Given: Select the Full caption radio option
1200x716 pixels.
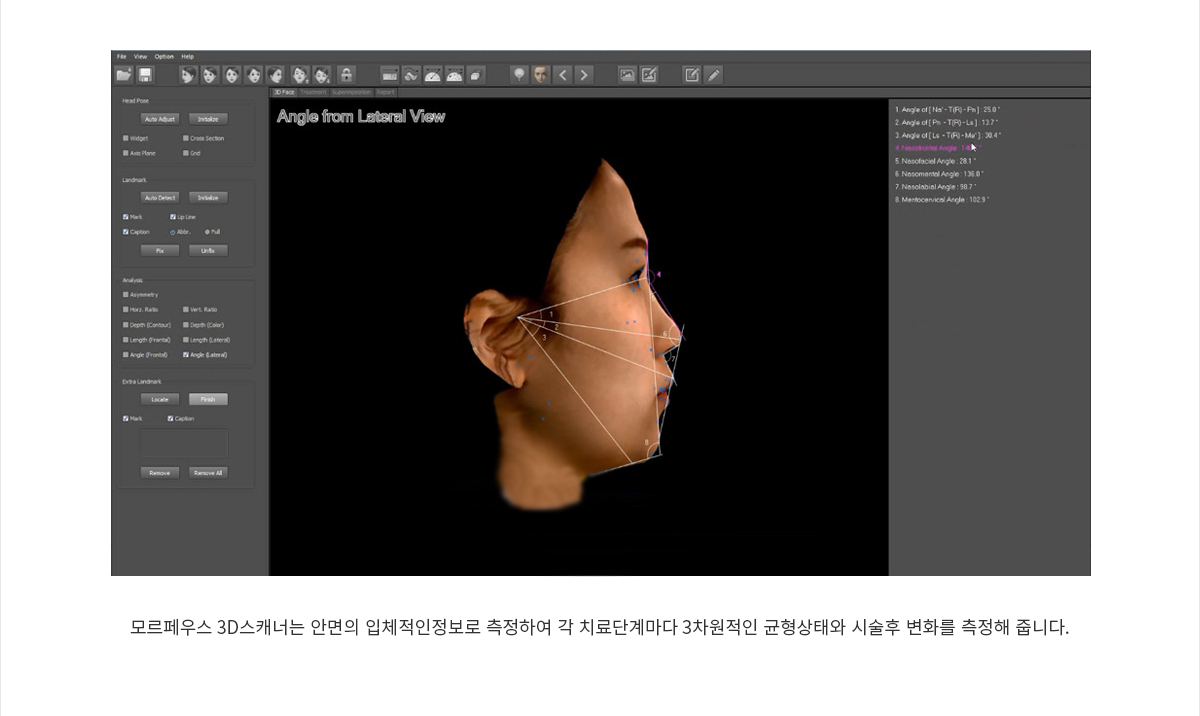Looking at the screenshot, I should click(x=207, y=231).
